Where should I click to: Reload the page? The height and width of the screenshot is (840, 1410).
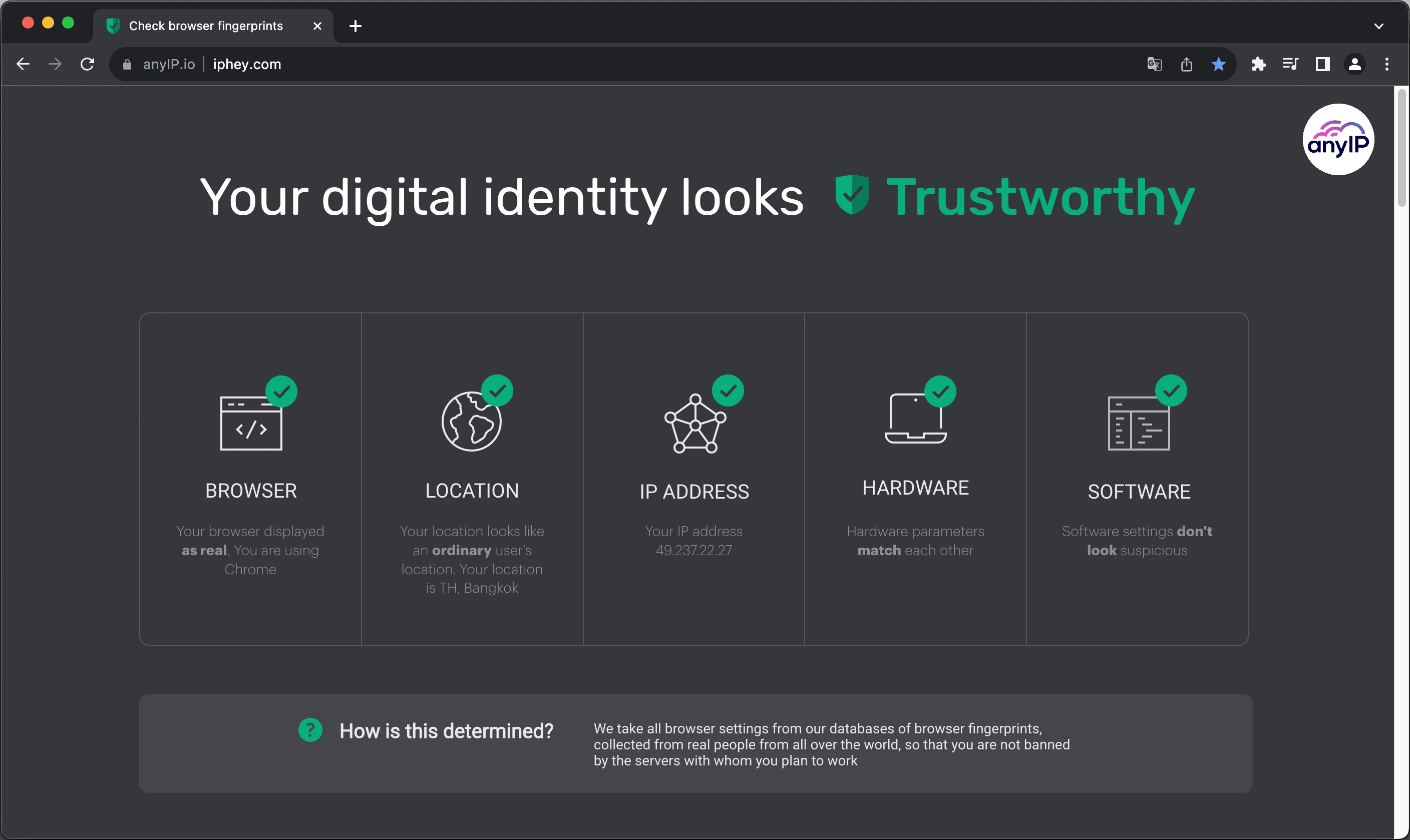click(x=87, y=65)
